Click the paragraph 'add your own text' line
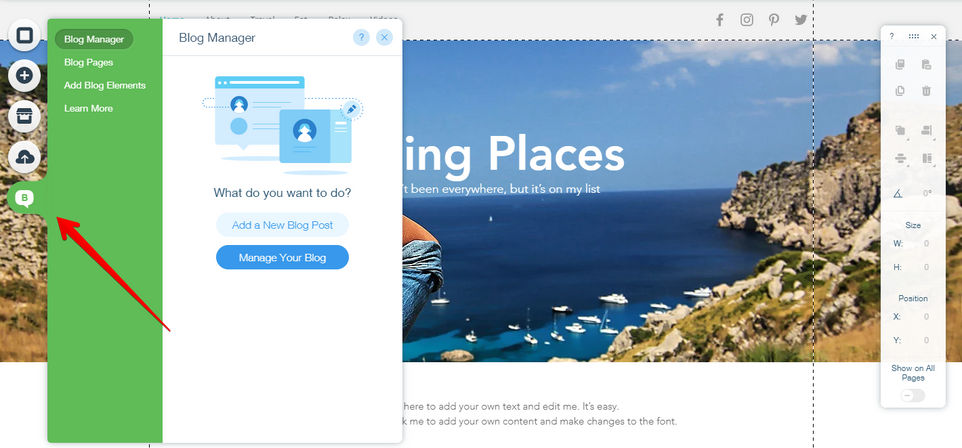This screenshot has width=962, height=448. coord(510,406)
